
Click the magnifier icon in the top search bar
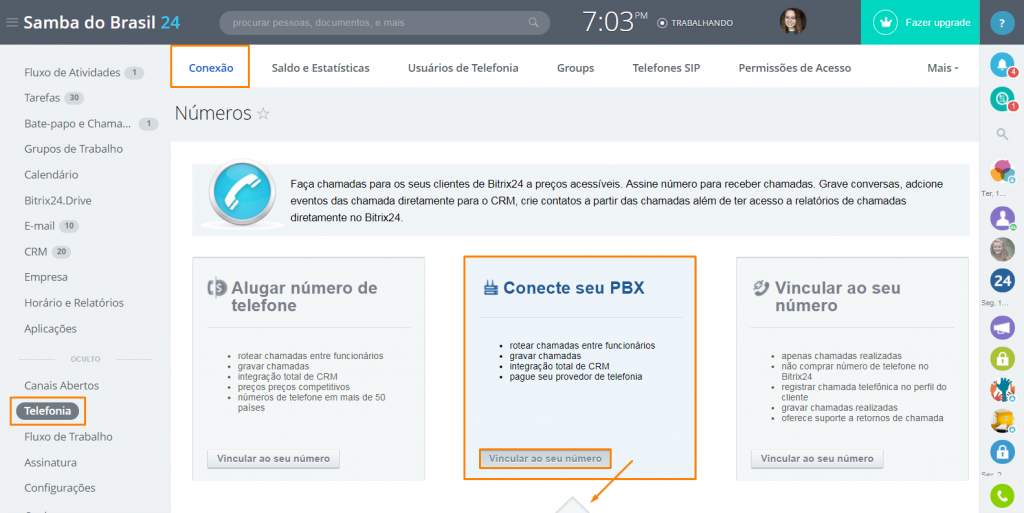(534, 23)
